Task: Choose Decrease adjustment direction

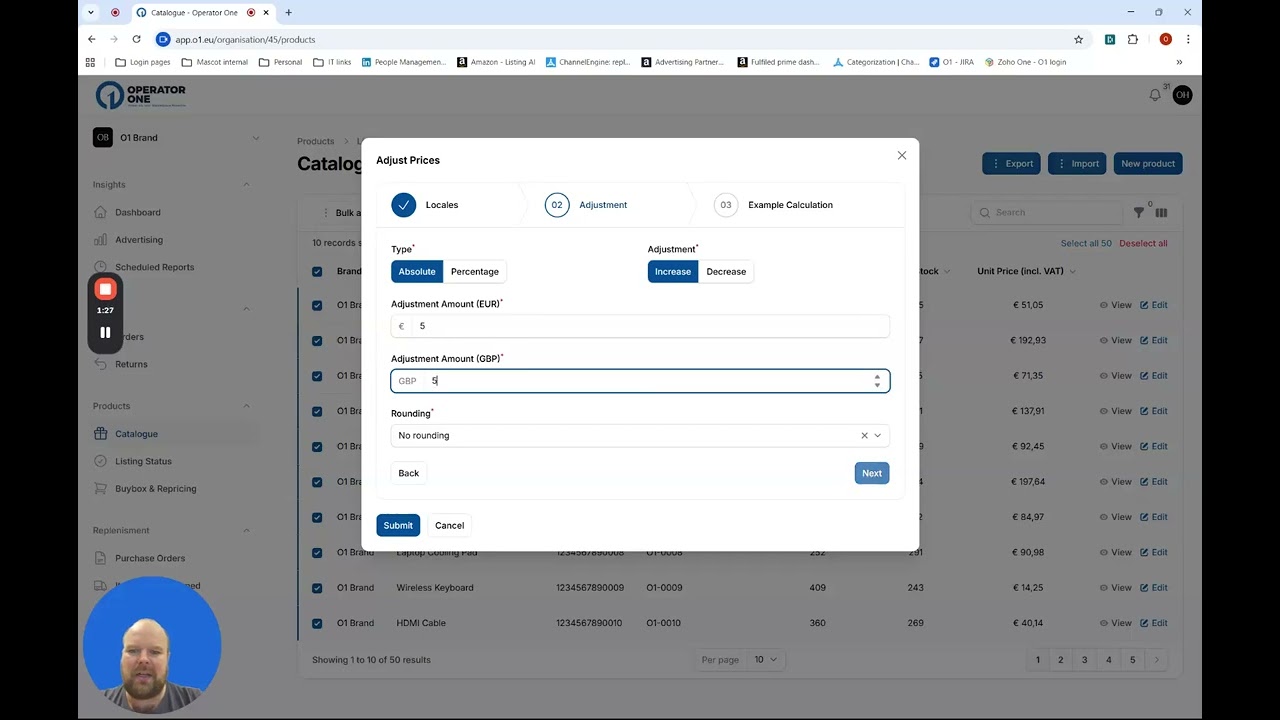Action: coord(726,272)
